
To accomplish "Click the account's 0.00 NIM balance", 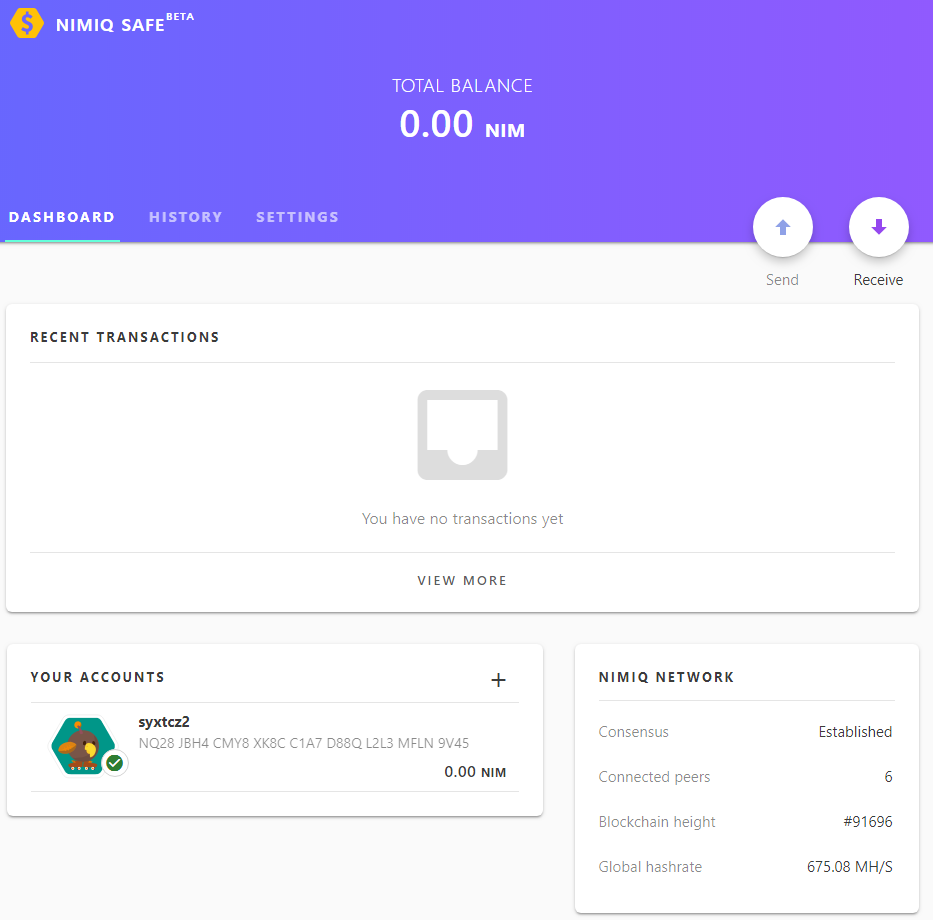I will pos(475,772).
